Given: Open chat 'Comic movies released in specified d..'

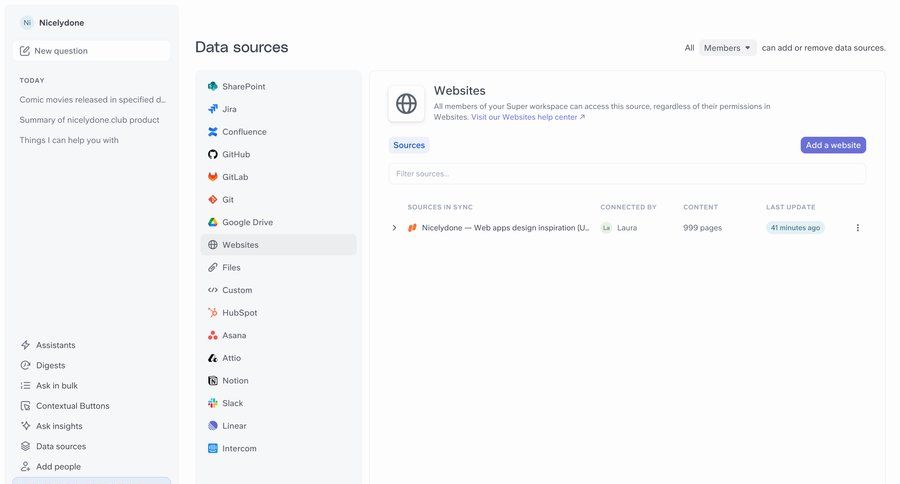Looking at the screenshot, I should (x=92, y=99).
